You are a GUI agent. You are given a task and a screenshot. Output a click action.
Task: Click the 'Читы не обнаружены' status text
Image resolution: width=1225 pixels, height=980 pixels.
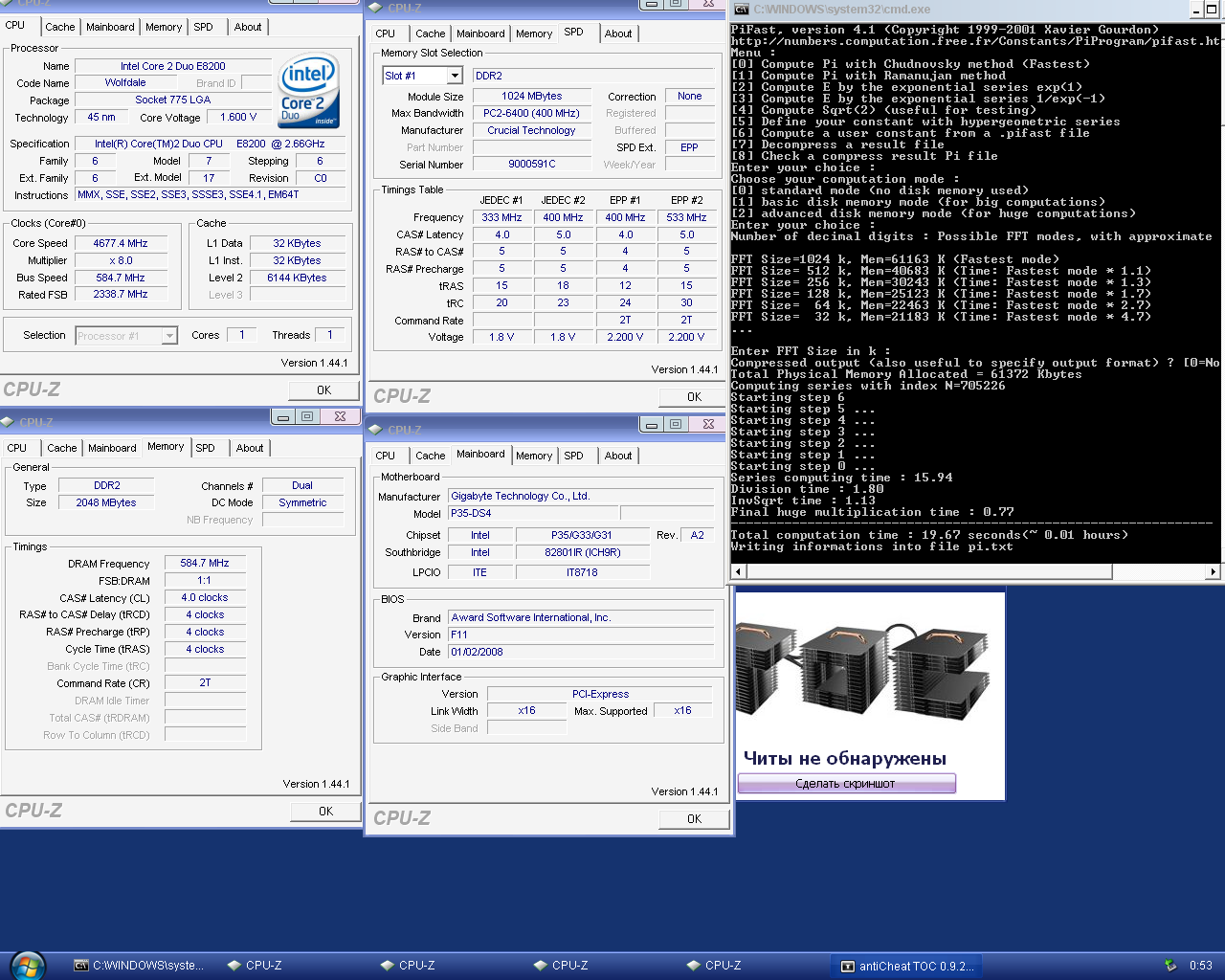[845, 759]
